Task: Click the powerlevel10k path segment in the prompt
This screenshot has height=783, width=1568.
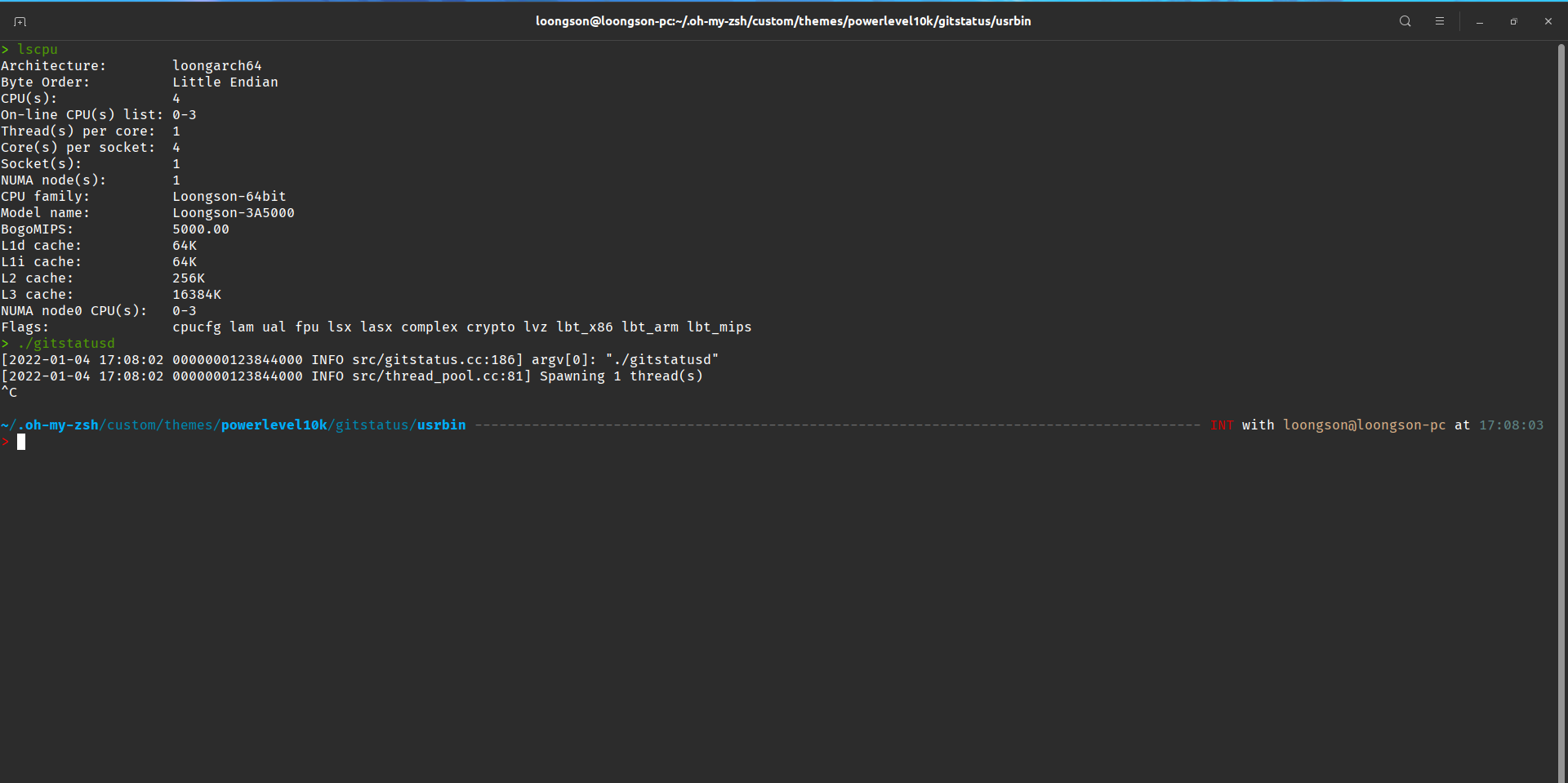Action: pyautogui.click(x=274, y=425)
